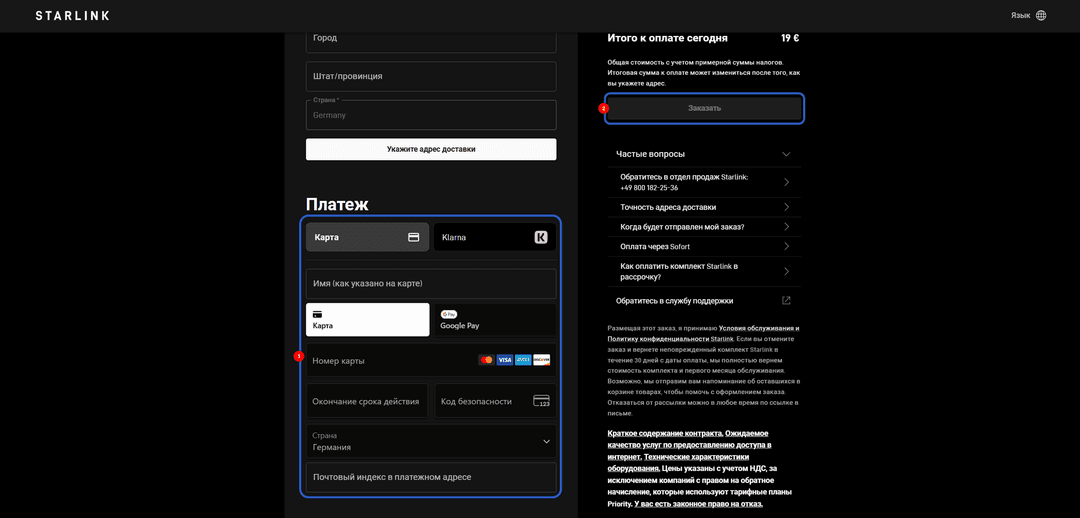Click the Почтовый индекс в платежном адресе field

coord(431,477)
